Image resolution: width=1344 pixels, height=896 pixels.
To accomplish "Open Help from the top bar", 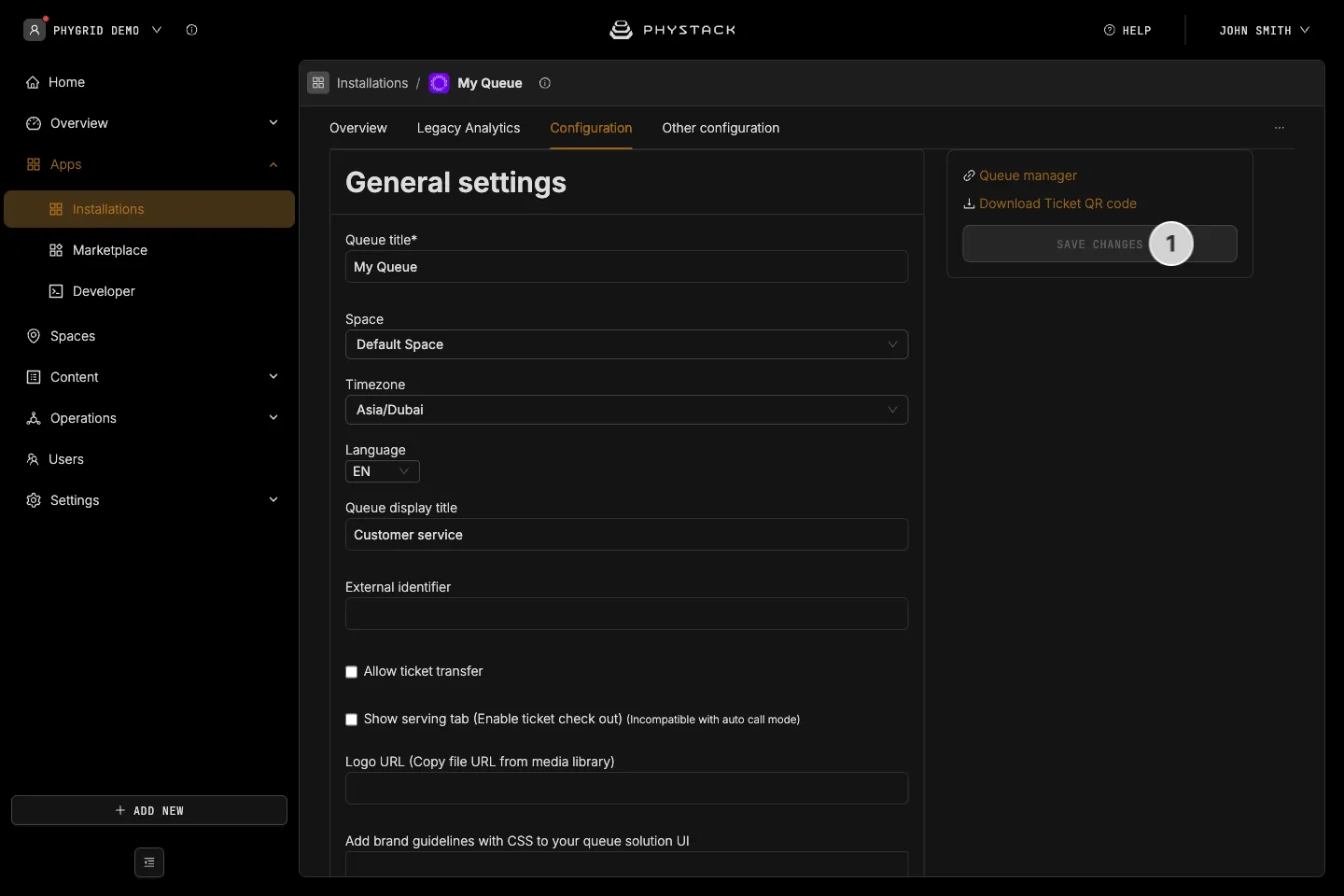I will click(x=1127, y=30).
